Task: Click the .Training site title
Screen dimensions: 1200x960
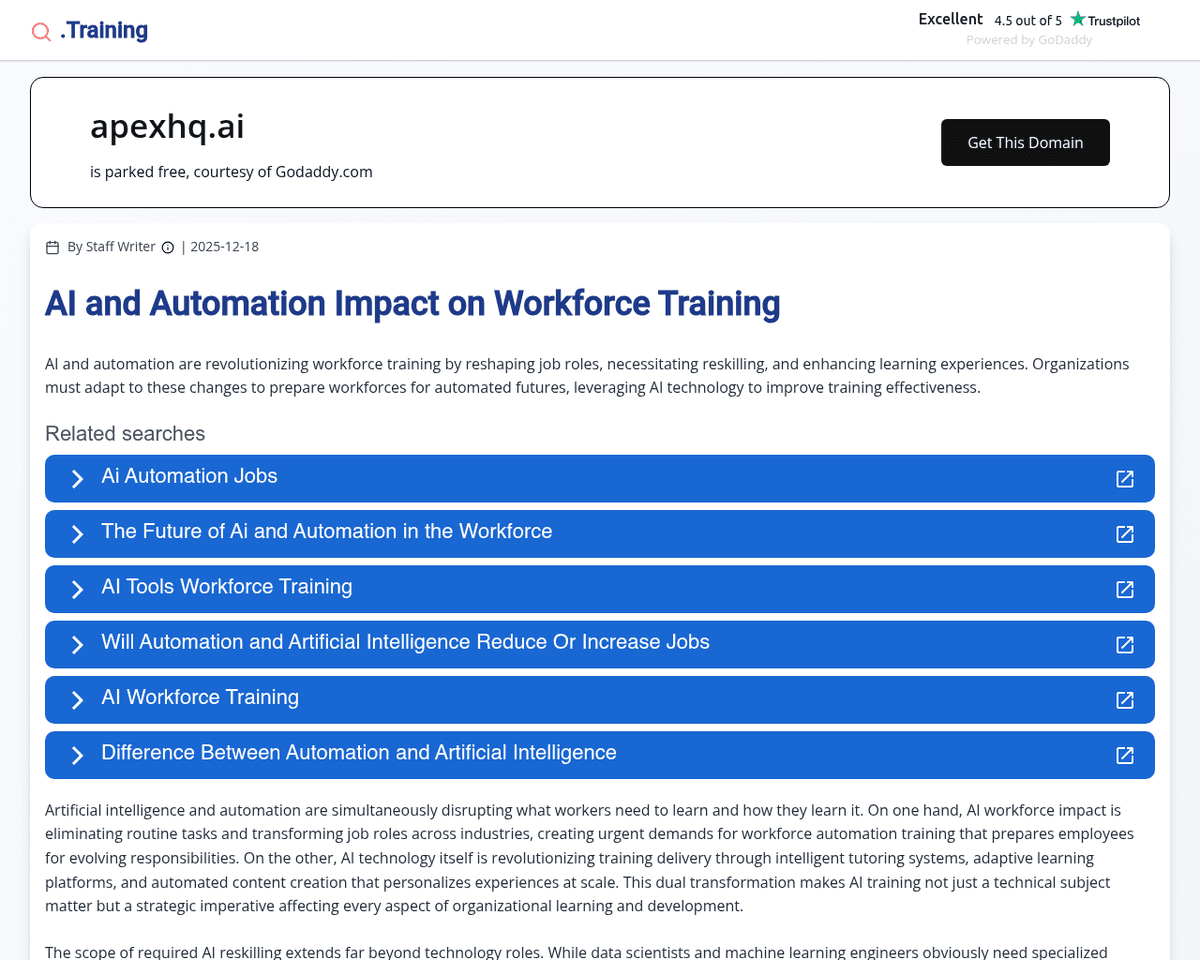Action: 104,31
